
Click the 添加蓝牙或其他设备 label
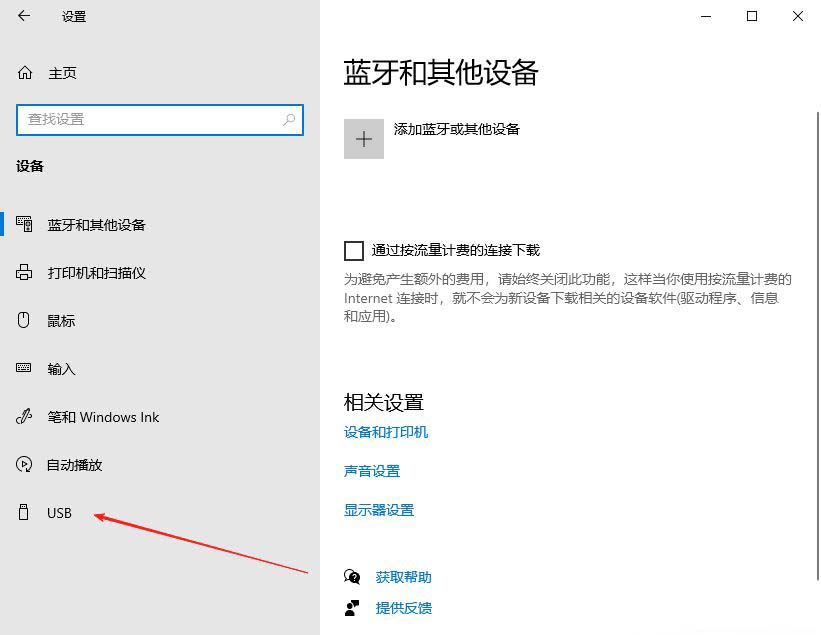tap(457, 129)
